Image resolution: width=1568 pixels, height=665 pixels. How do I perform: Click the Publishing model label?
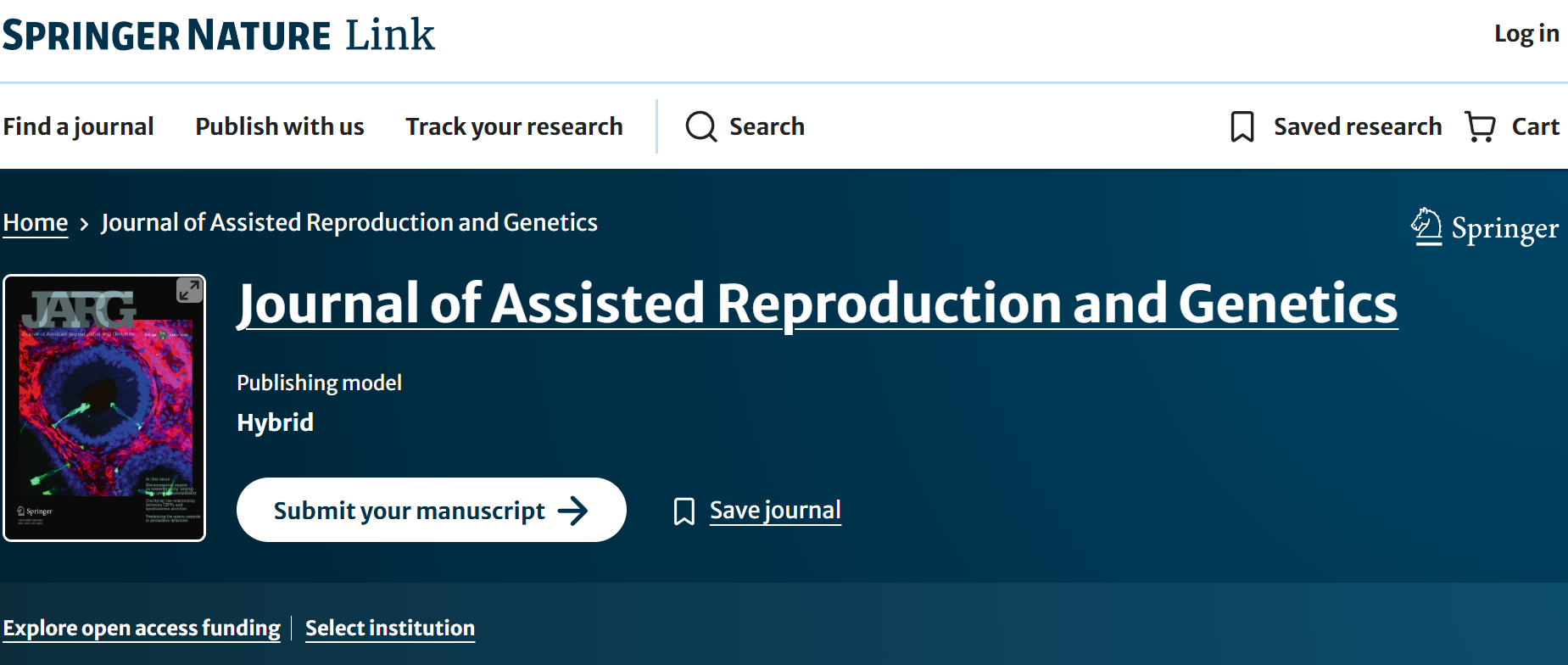point(319,383)
